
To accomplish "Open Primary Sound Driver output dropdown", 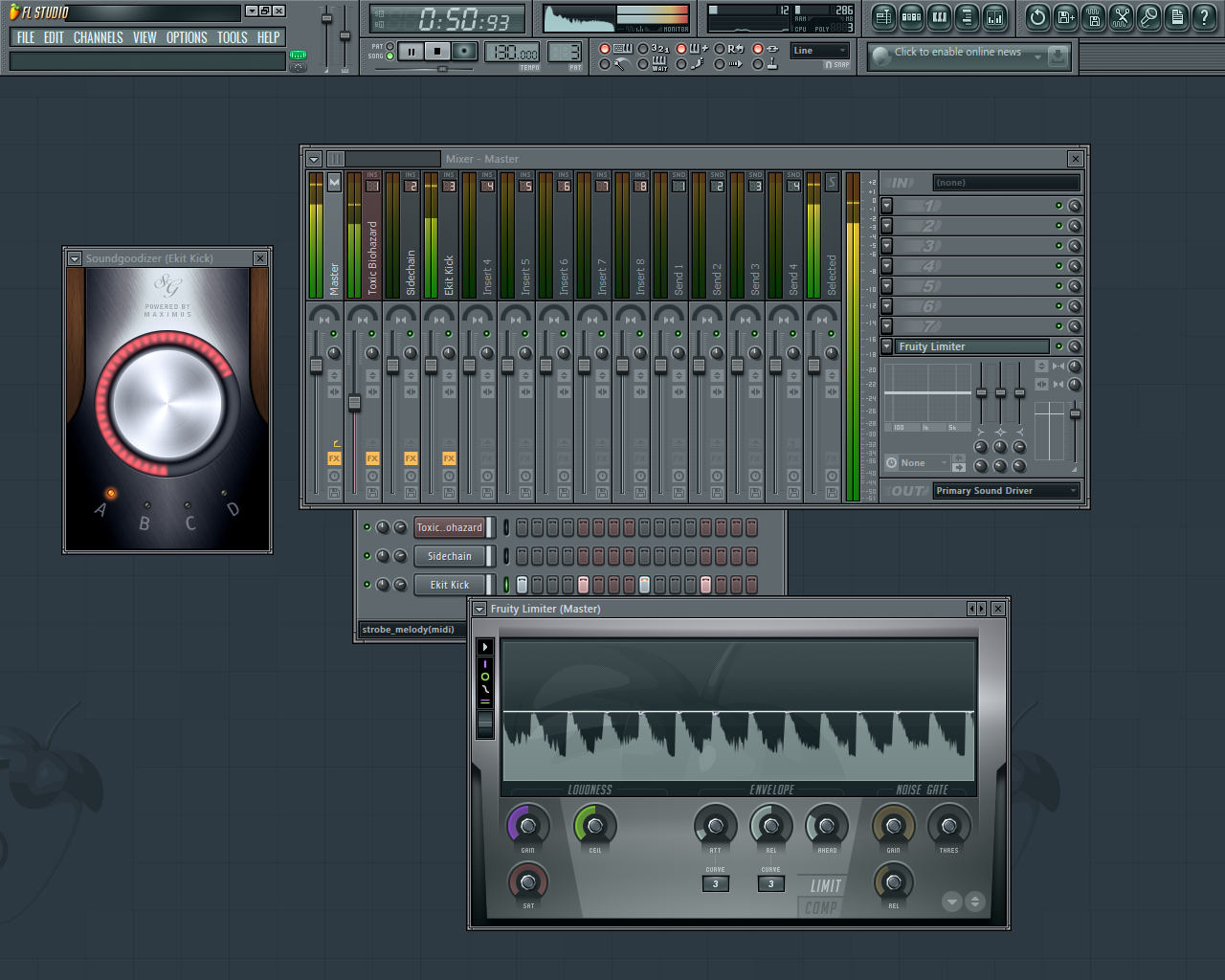I will (x=1007, y=491).
